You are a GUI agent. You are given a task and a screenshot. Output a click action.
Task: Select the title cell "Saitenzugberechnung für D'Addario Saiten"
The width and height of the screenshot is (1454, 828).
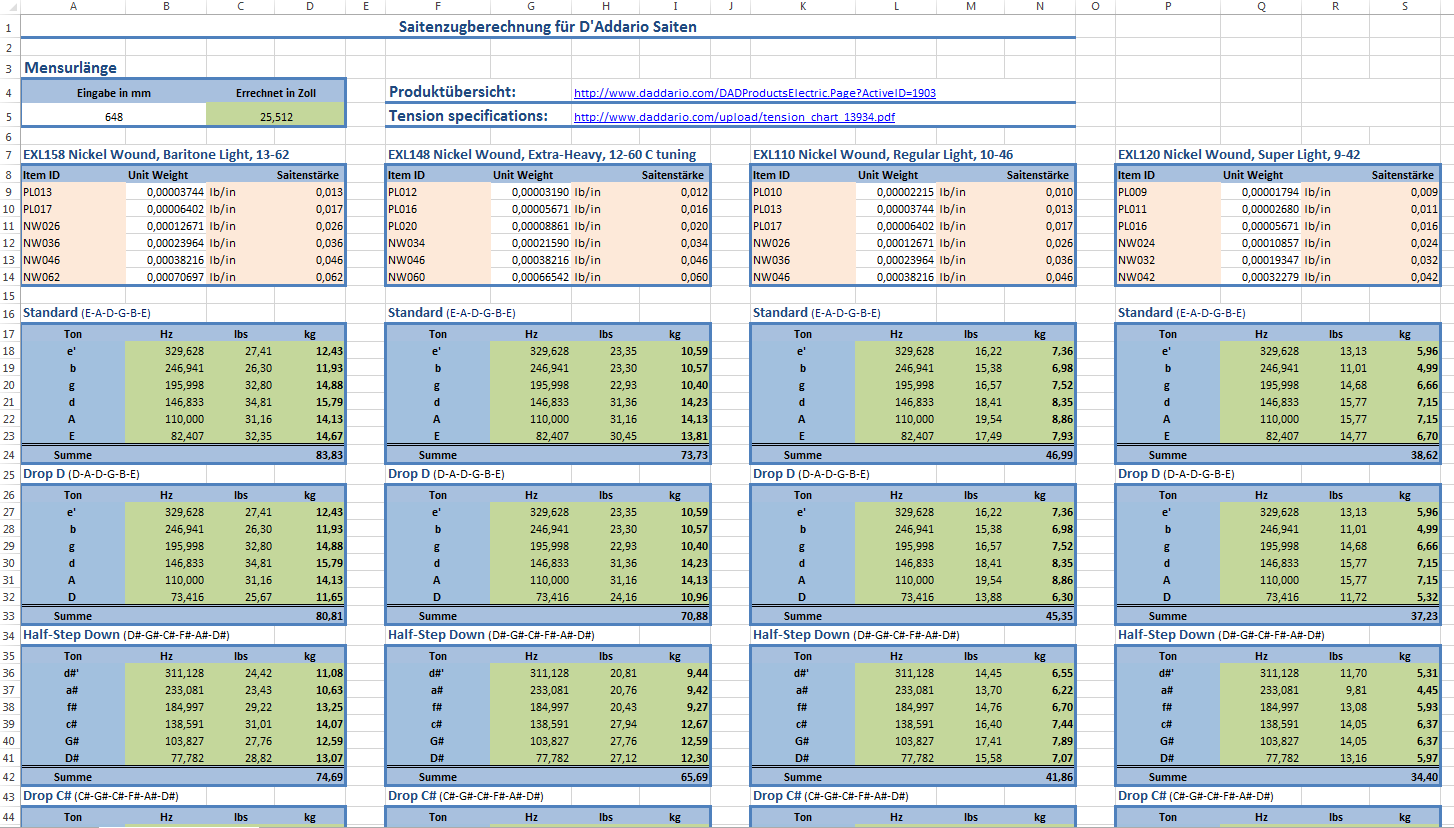click(547, 27)
